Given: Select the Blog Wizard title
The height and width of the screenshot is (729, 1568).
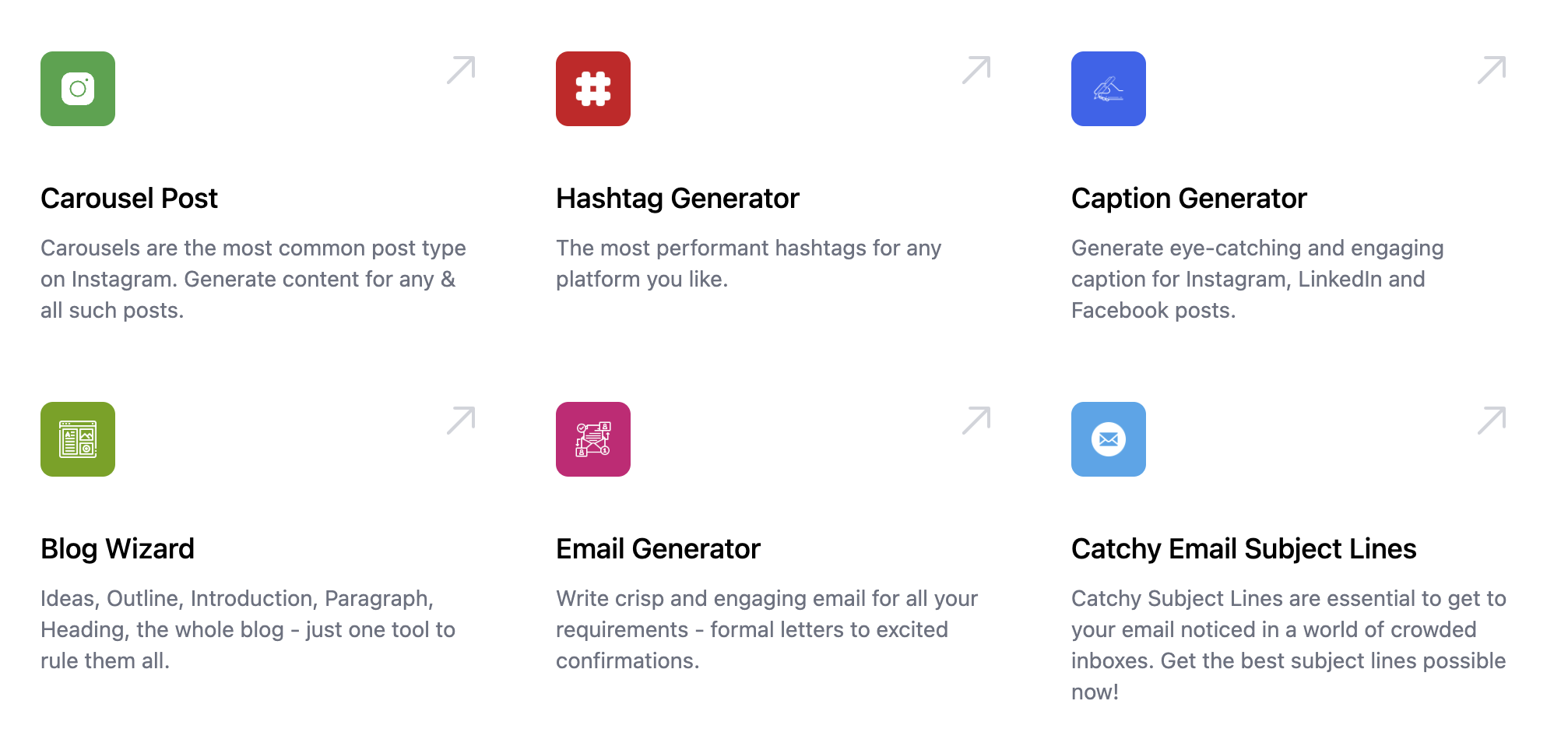Looking at the screenshot, I should click(118, 549).
